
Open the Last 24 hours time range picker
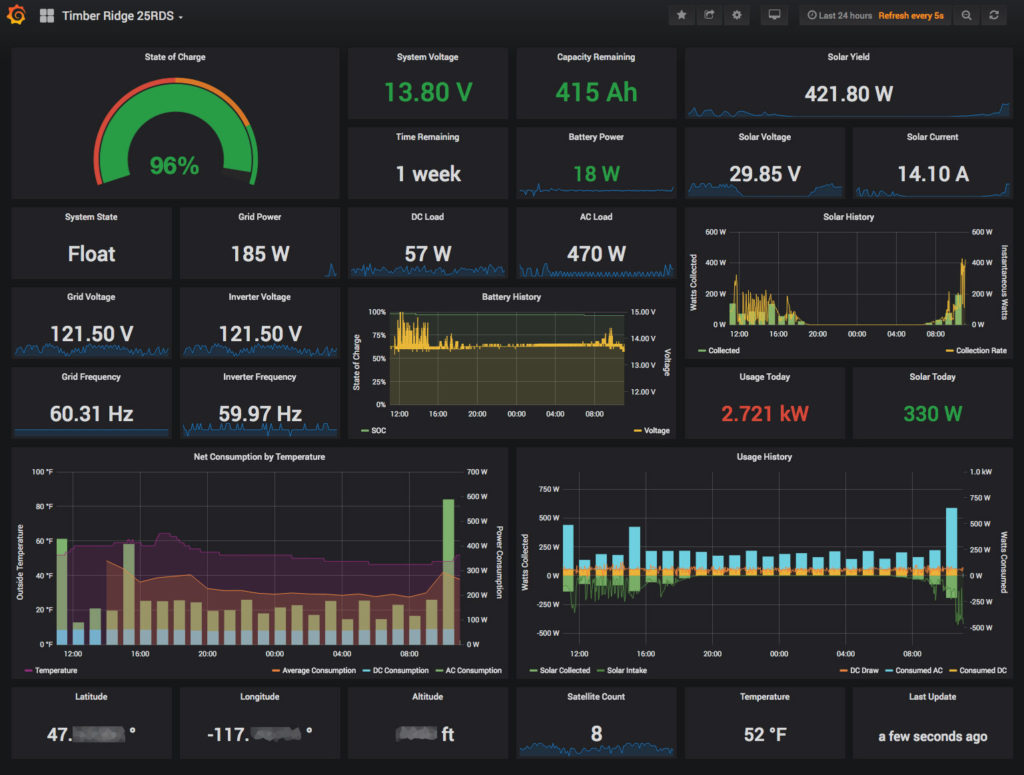[x=844, y=15]
